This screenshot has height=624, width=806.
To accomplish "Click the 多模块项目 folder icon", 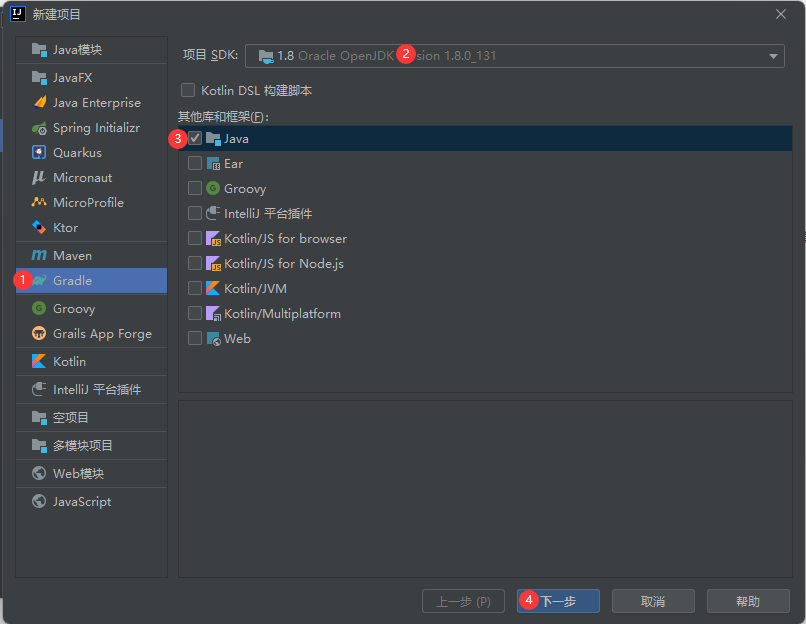I will point(39,446).
